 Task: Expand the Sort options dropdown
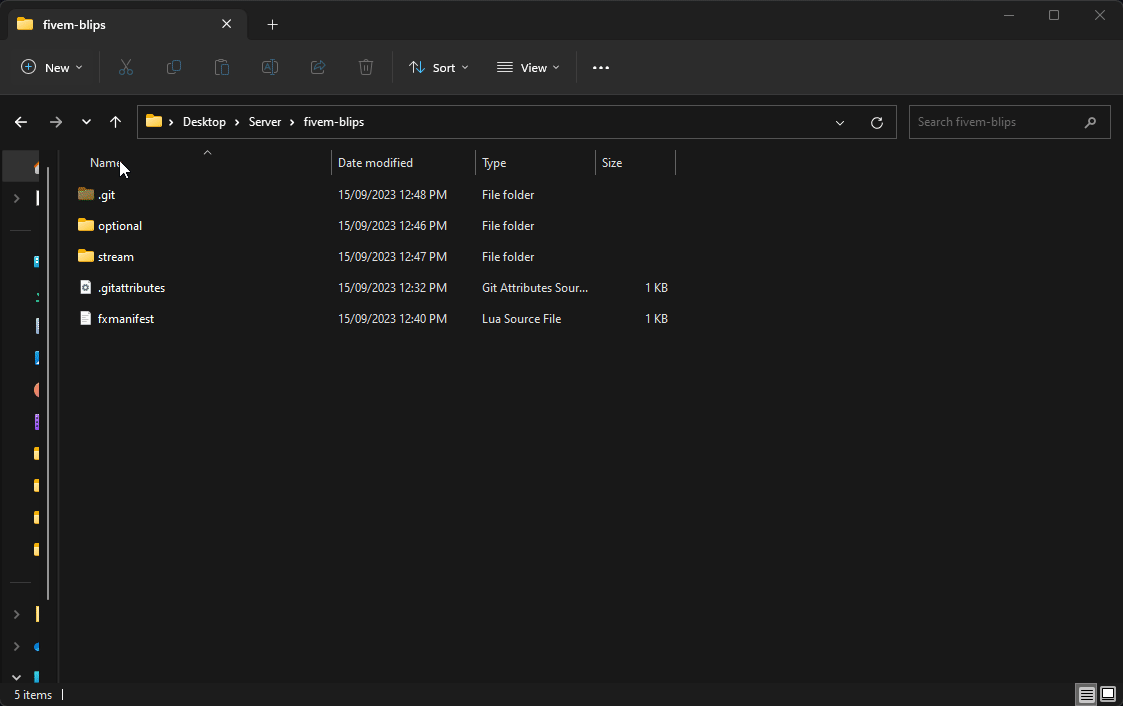(x=438, y=67)
